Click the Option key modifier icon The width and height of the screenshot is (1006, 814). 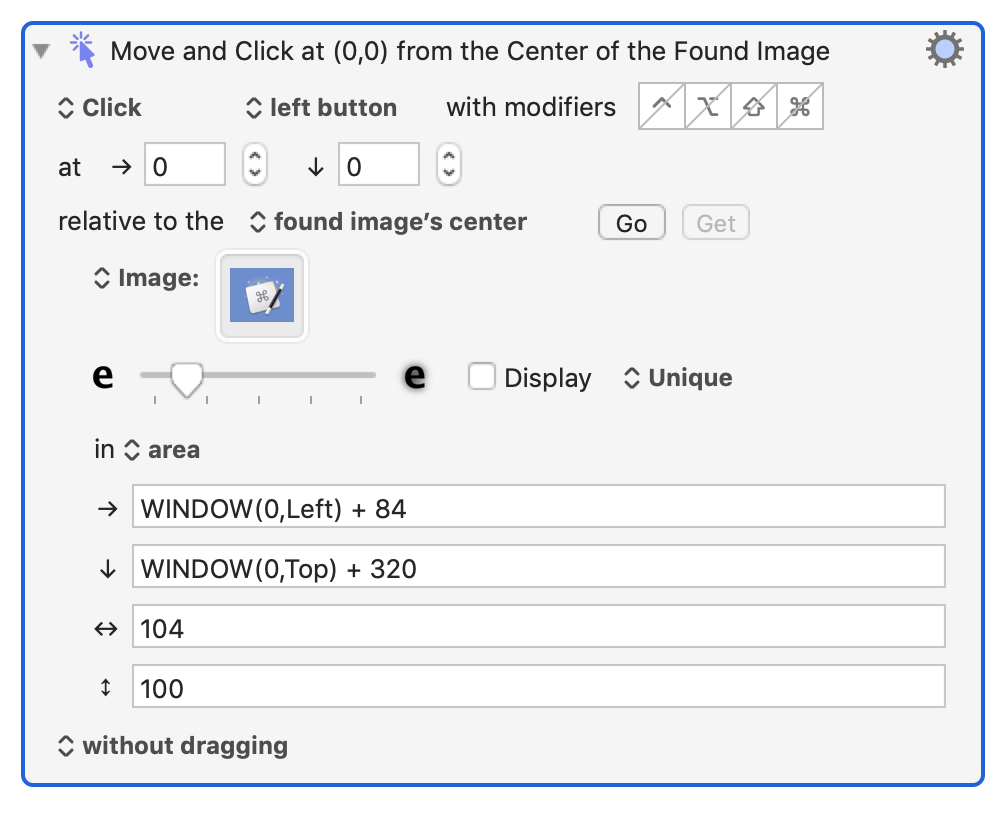coord(706,106)
